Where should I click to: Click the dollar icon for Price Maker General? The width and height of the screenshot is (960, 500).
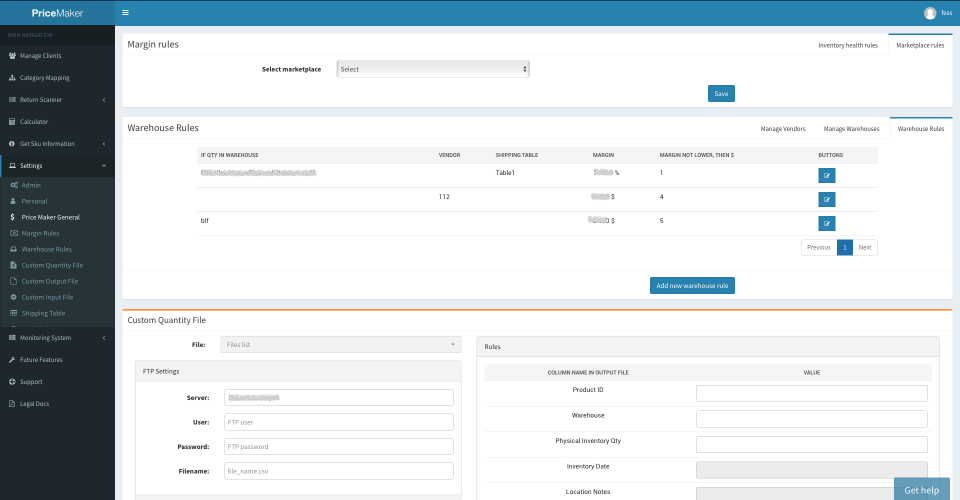tap(13, 217)
